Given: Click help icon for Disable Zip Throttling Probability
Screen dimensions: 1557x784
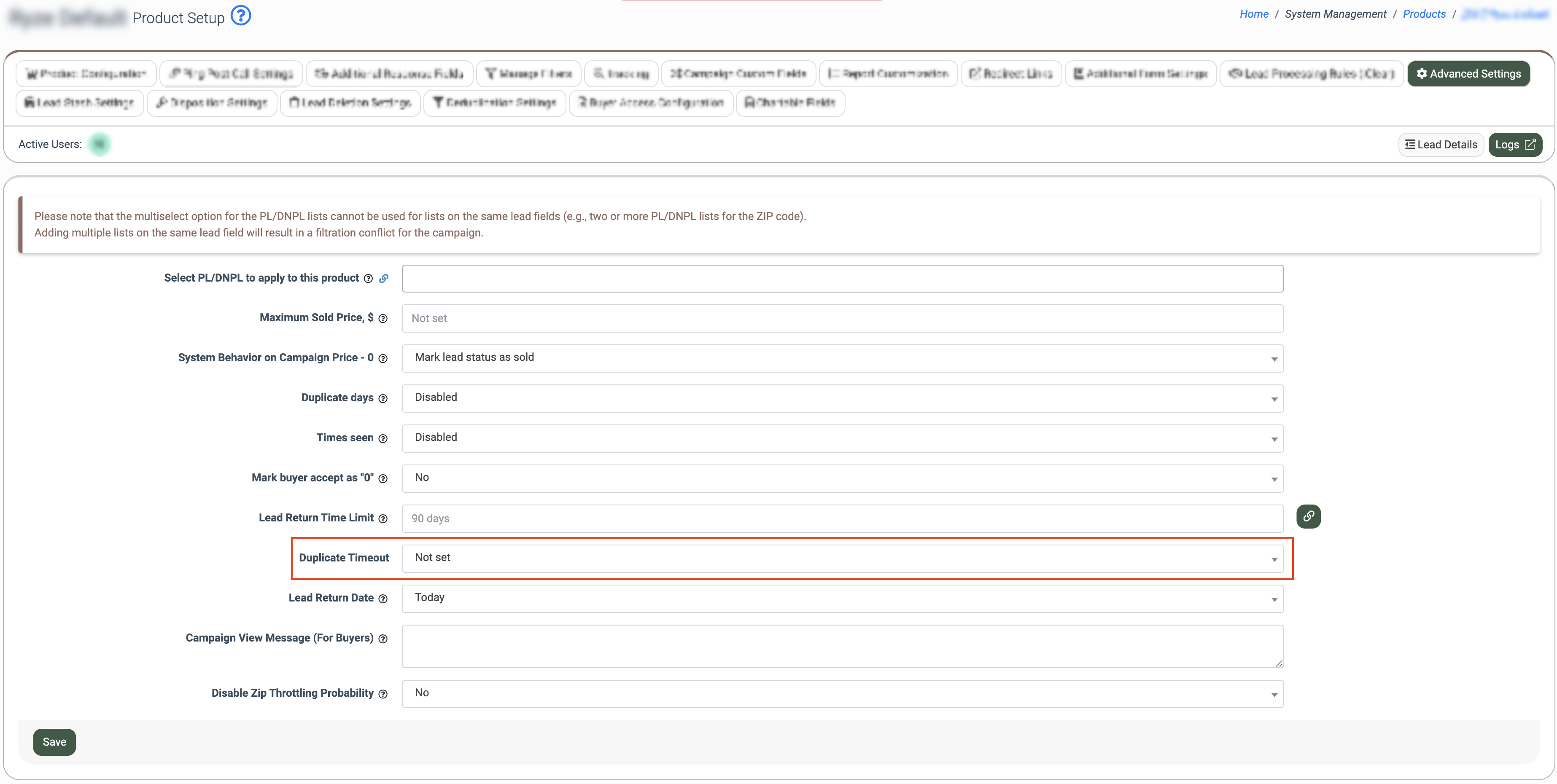Looking at the screenshot, I should [x=383, y=694].
